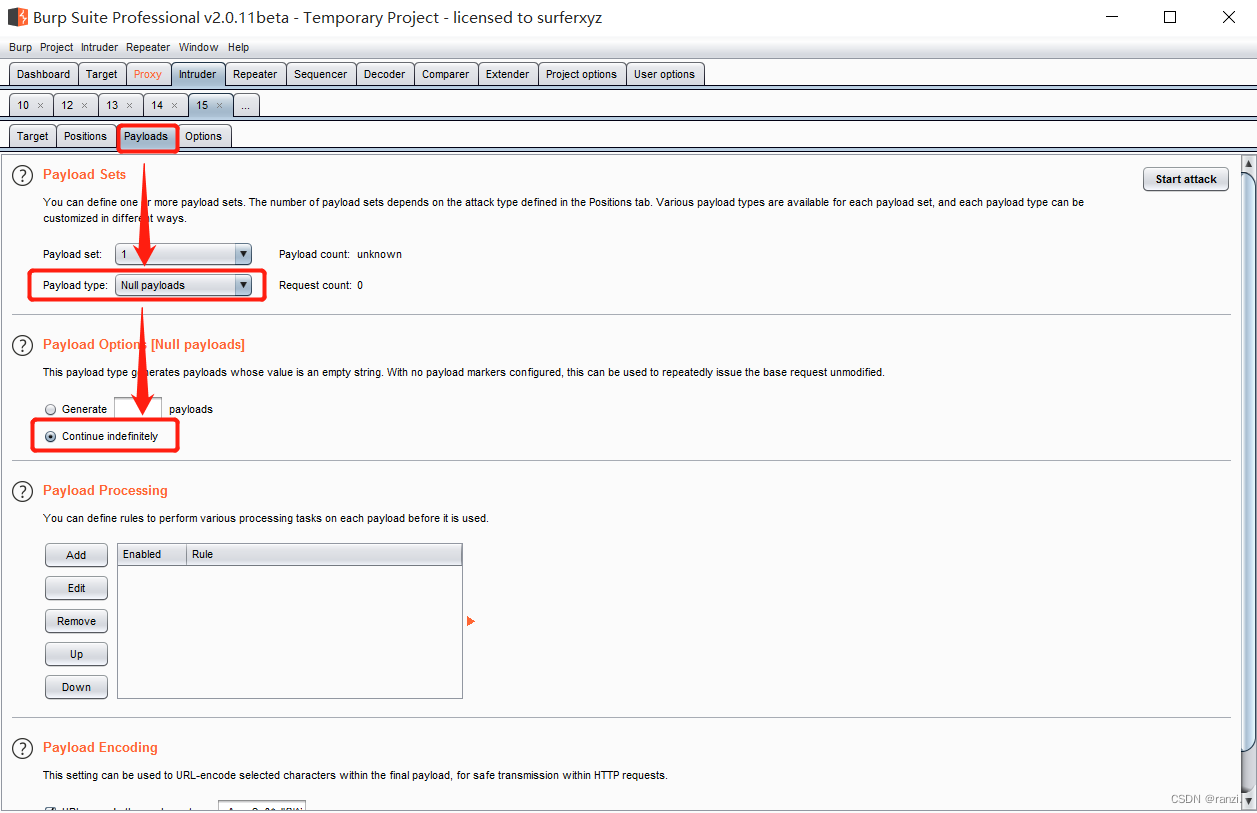Switch to the Extender tab
The height and width of the screenshot is (813, 1257).
point(508,74)
